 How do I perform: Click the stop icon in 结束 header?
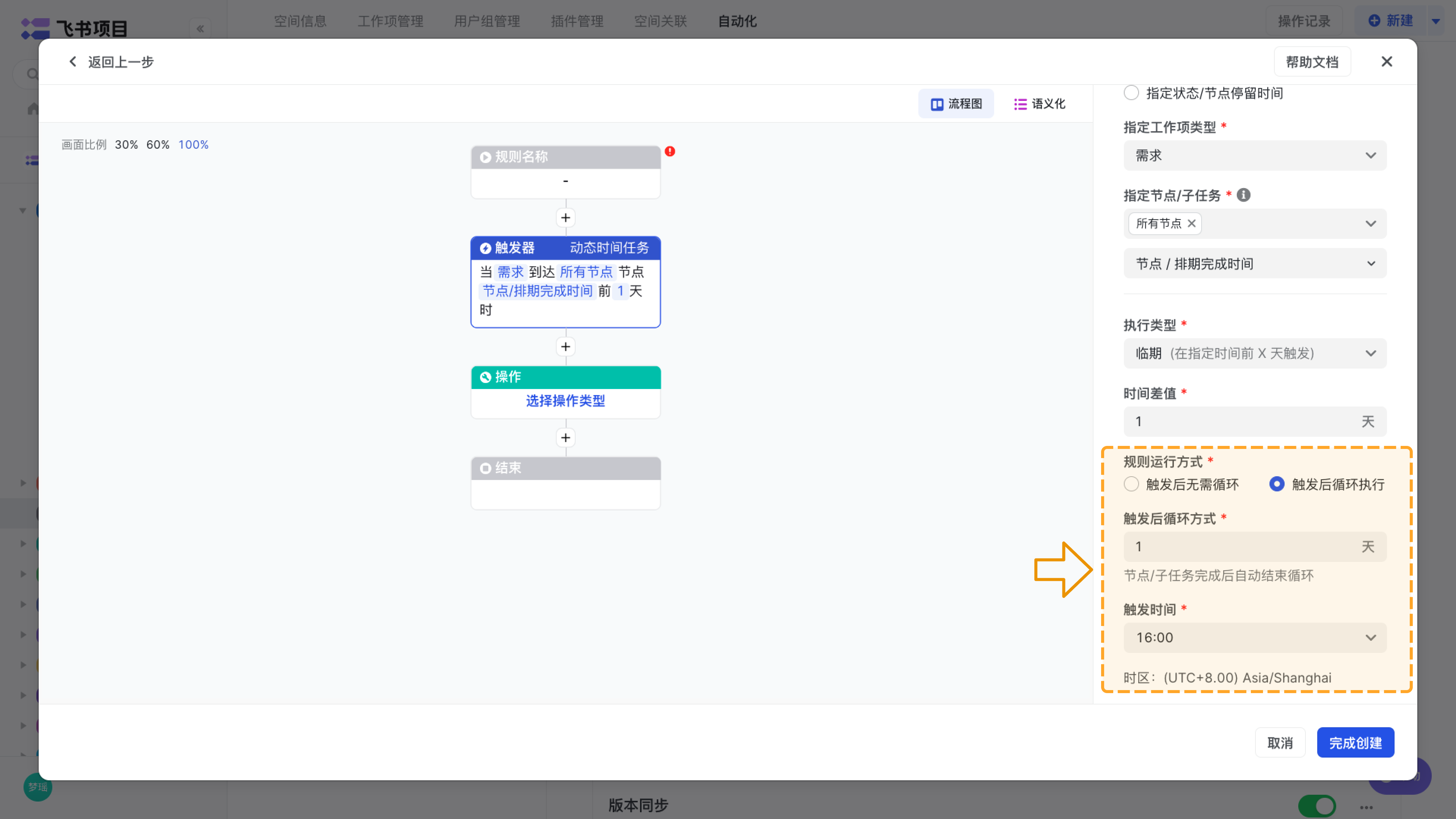click(x=485, y=469)
